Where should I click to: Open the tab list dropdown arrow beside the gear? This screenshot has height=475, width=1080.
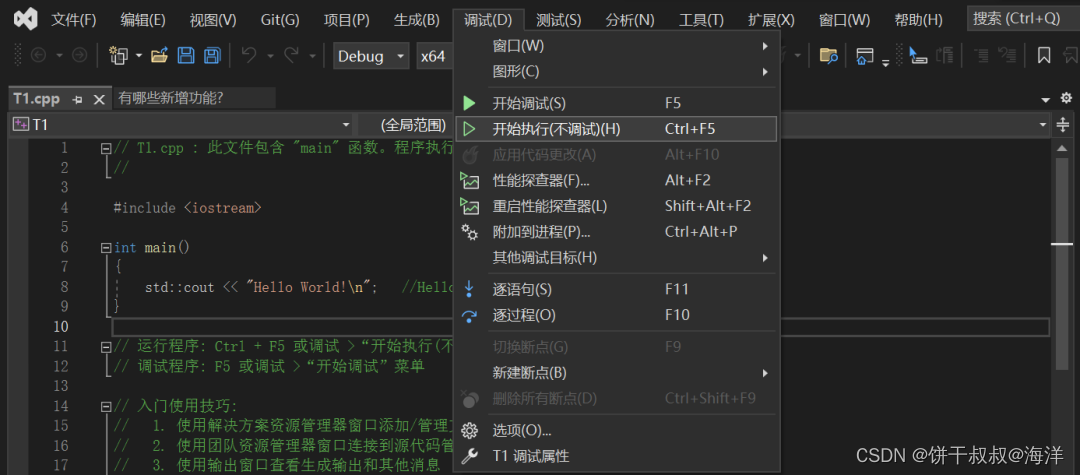coord(1047,99)
